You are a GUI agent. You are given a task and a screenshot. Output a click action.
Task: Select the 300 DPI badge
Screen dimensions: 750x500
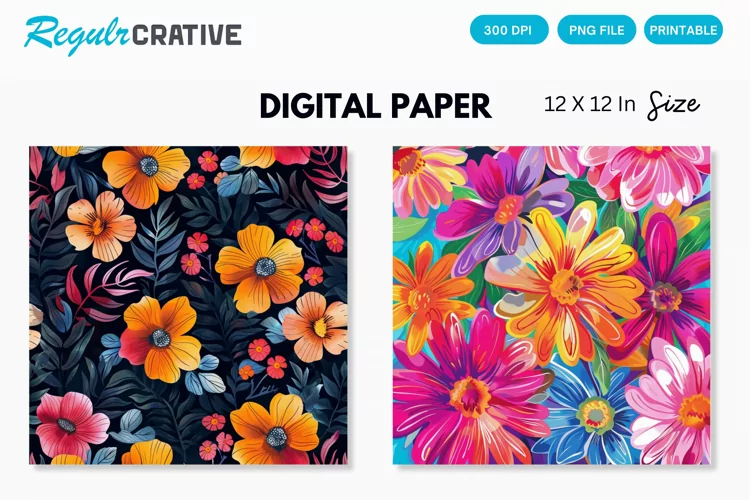click(509, 30)
